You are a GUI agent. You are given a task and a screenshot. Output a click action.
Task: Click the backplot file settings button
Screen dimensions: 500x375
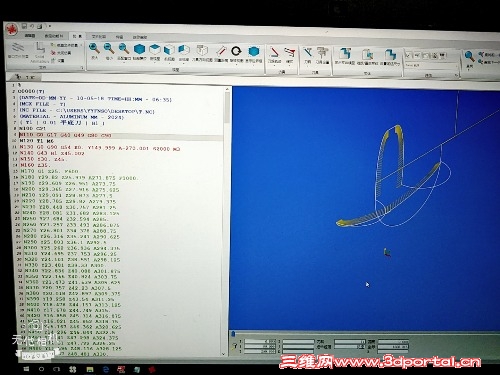coord(65,45)
